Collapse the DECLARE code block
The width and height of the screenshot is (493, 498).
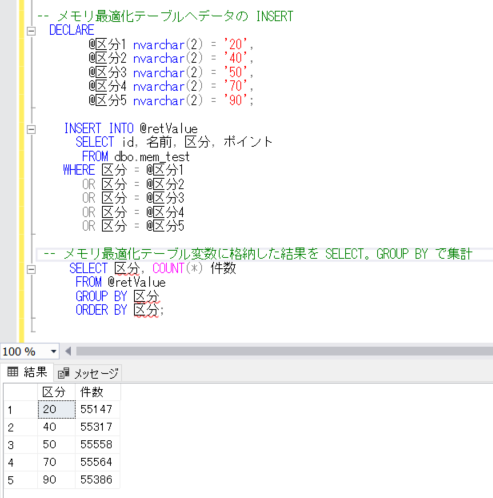pyautogui.click(x=31, y=31)
